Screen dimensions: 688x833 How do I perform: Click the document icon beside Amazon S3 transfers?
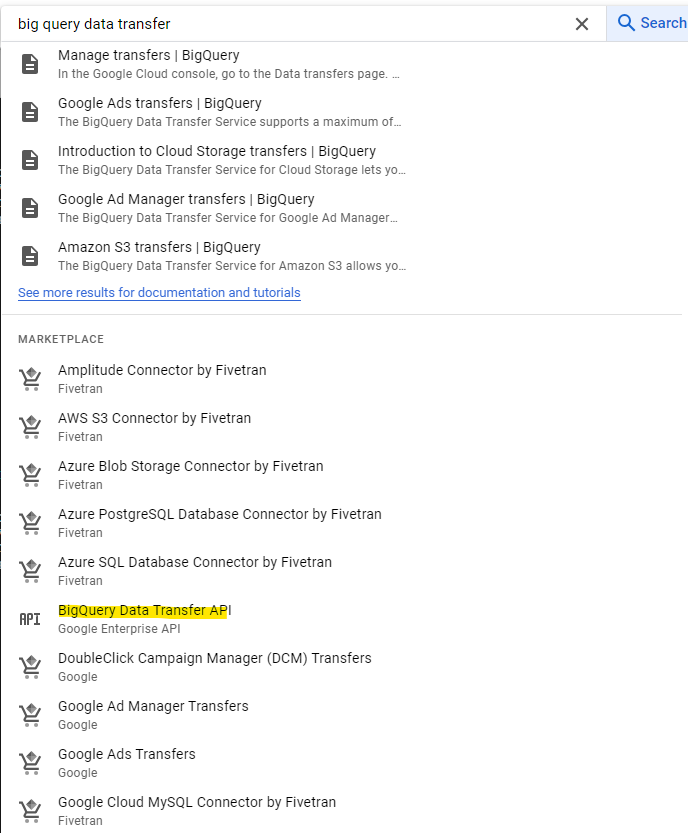pos(30,256)
